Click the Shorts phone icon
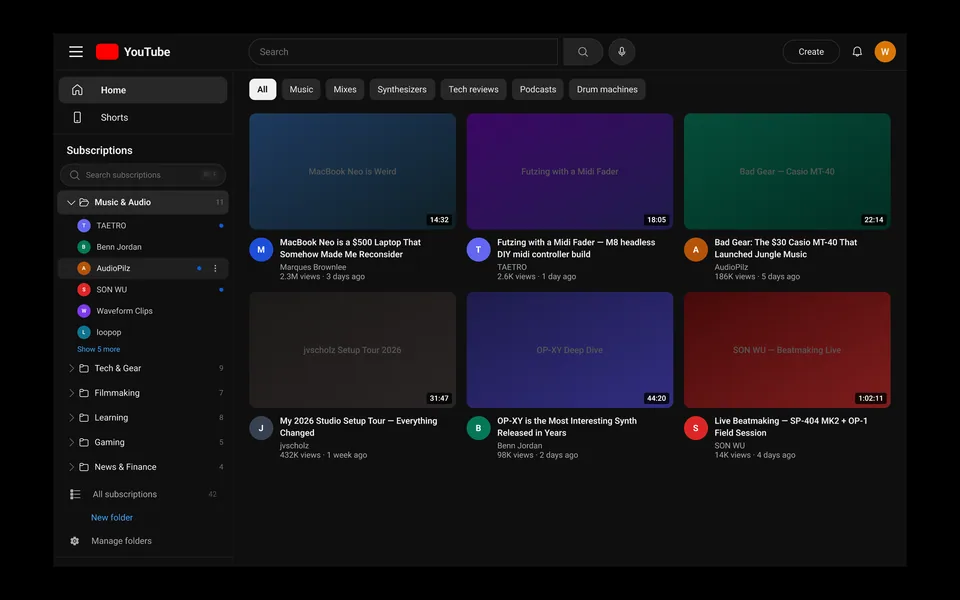Image resolution: width=960 pixels, height=600 pixels. 77,118
